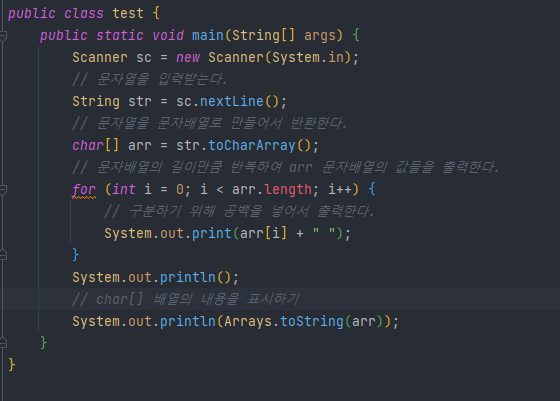Click 'char' keyword in array declaration
Viewport: 560px width, 401px height.
[x=88, y=146]
